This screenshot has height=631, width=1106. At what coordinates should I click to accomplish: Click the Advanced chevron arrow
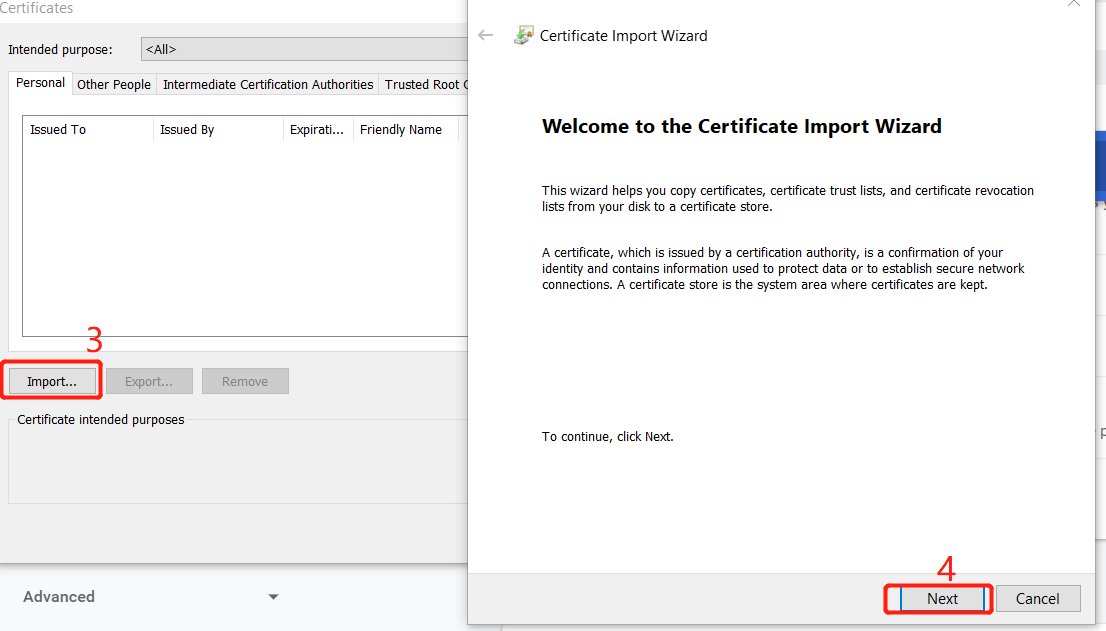272,596
